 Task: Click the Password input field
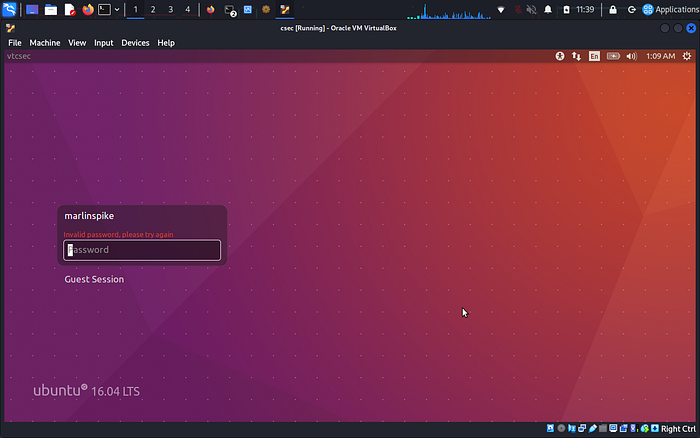click(142, 250)
